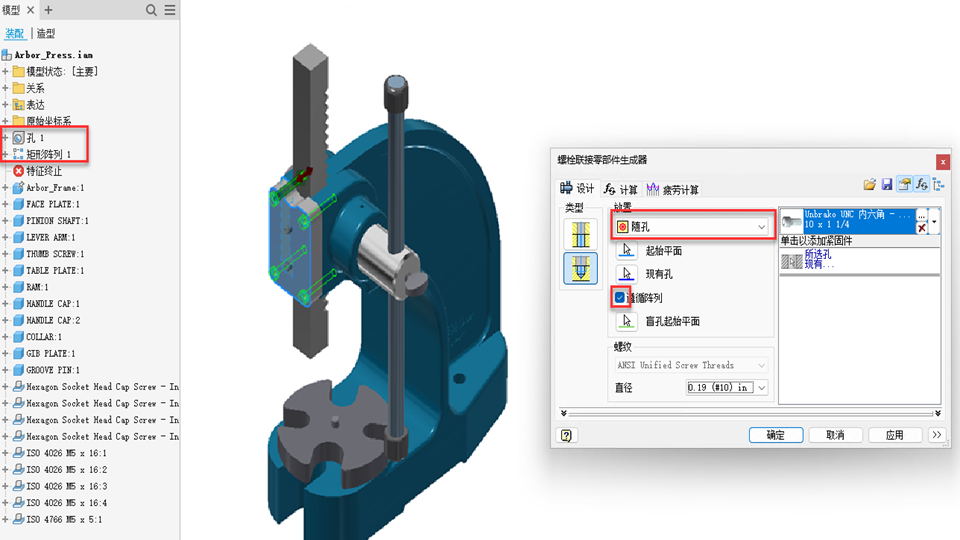This screenshot has width=960, height=540.
Task: Select the Unbrako UNC 内六角 fastener entry
Action: tap(857, 220)
